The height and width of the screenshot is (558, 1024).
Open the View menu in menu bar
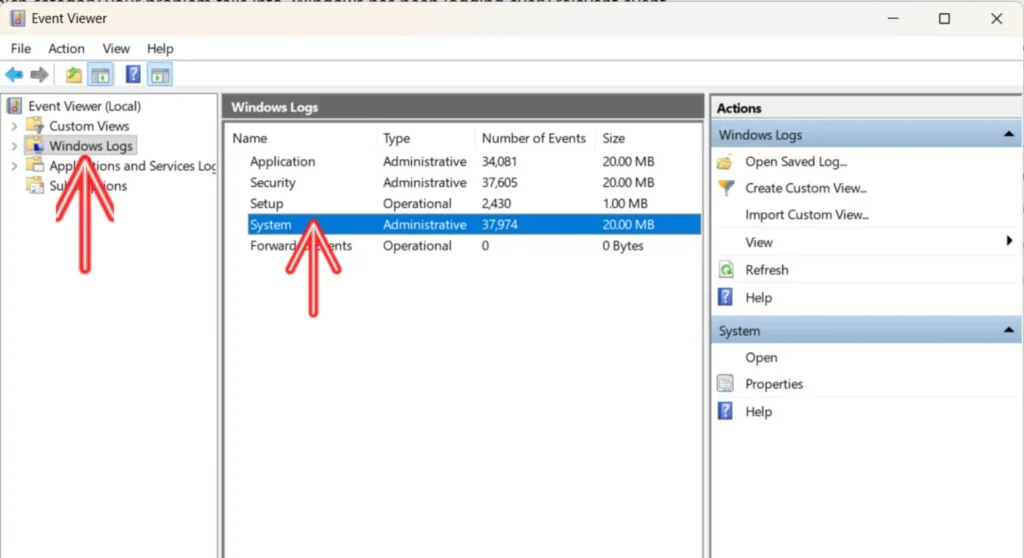tap(116, 49)
